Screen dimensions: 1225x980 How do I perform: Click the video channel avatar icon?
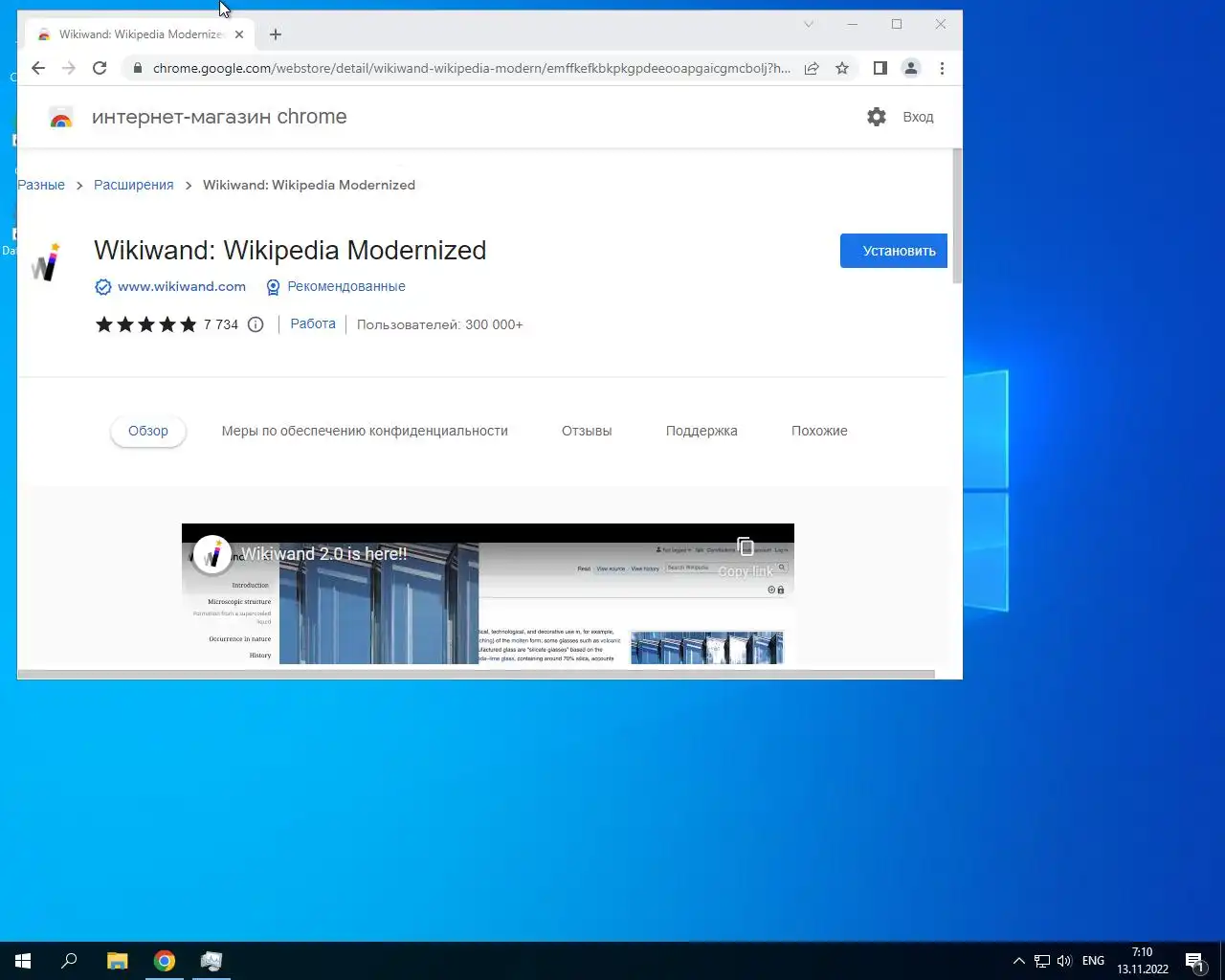pos(212,554)
